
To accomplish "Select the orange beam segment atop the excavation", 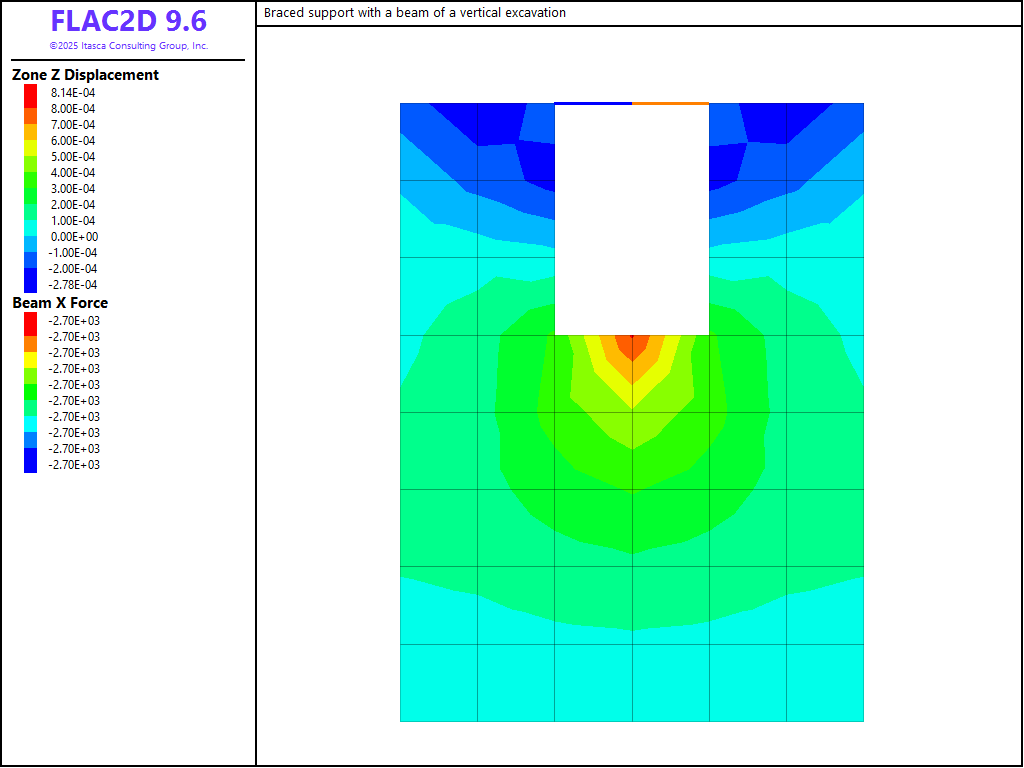I will pyautogui.click(x=670, y=103).
